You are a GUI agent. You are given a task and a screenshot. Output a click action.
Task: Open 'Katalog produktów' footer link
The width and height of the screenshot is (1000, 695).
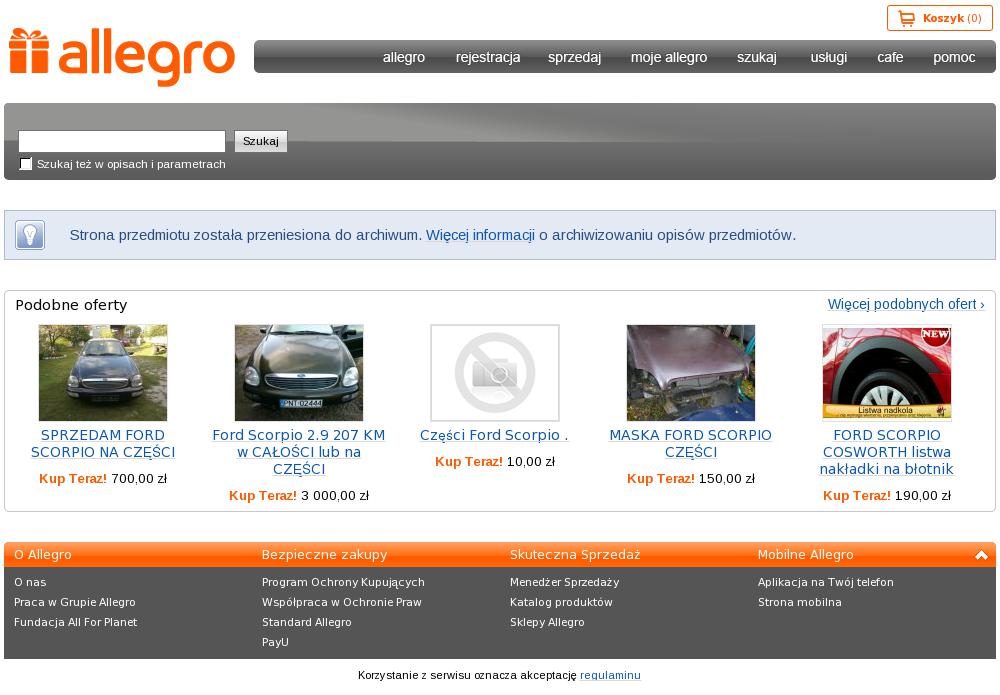[561, 603]
